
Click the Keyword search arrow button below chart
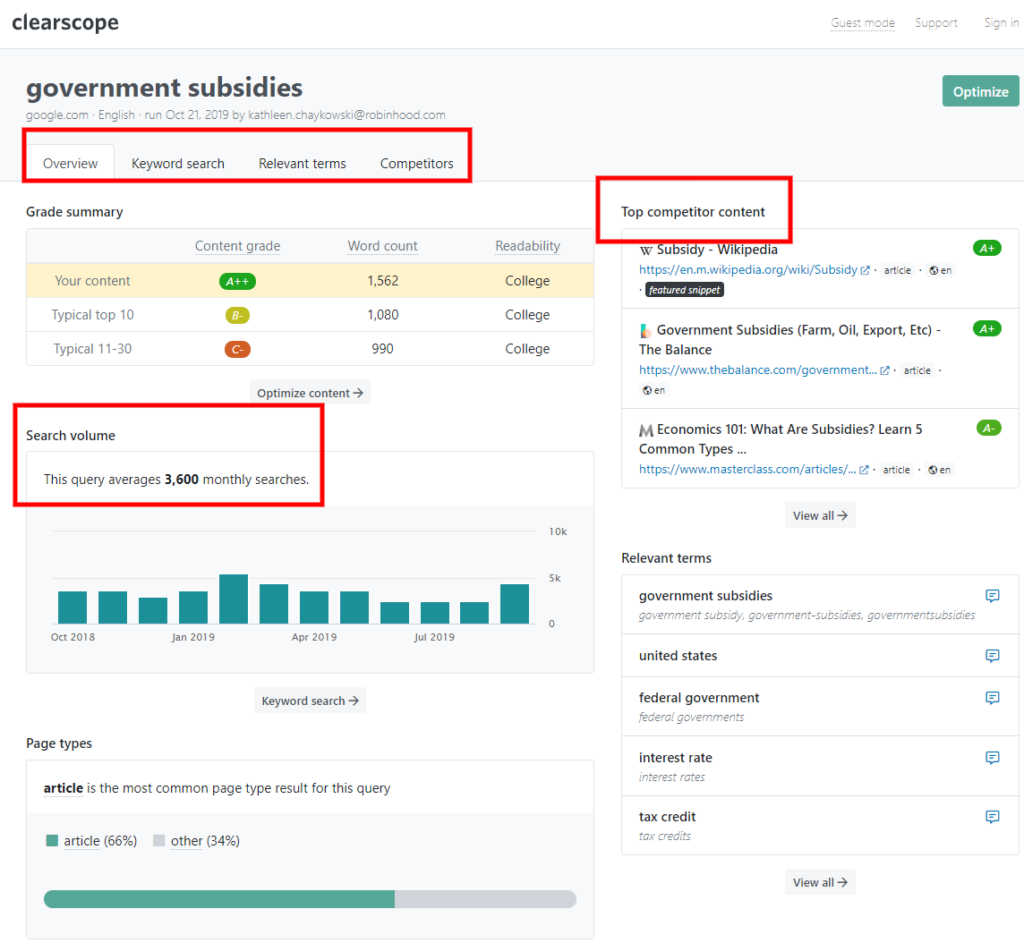310,701
